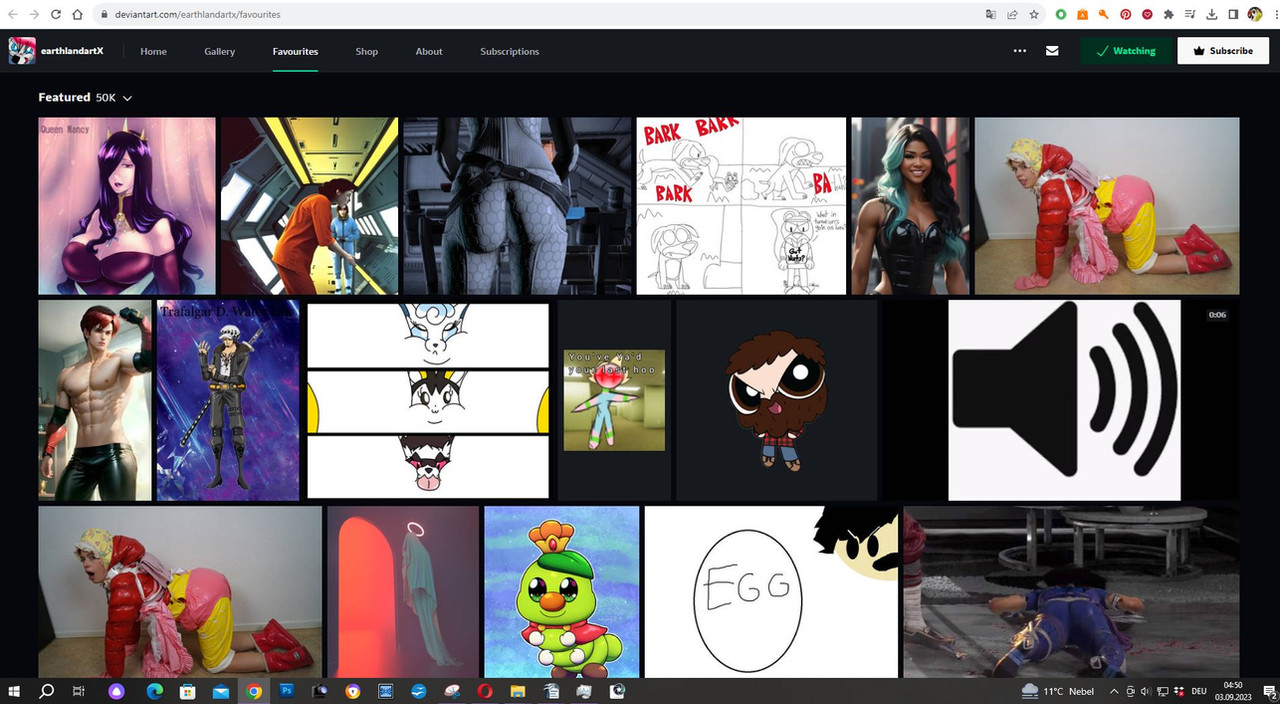Screen dimensions: 1280x704
Task: Open the media control playlist icon
Action: (1190, 15)
